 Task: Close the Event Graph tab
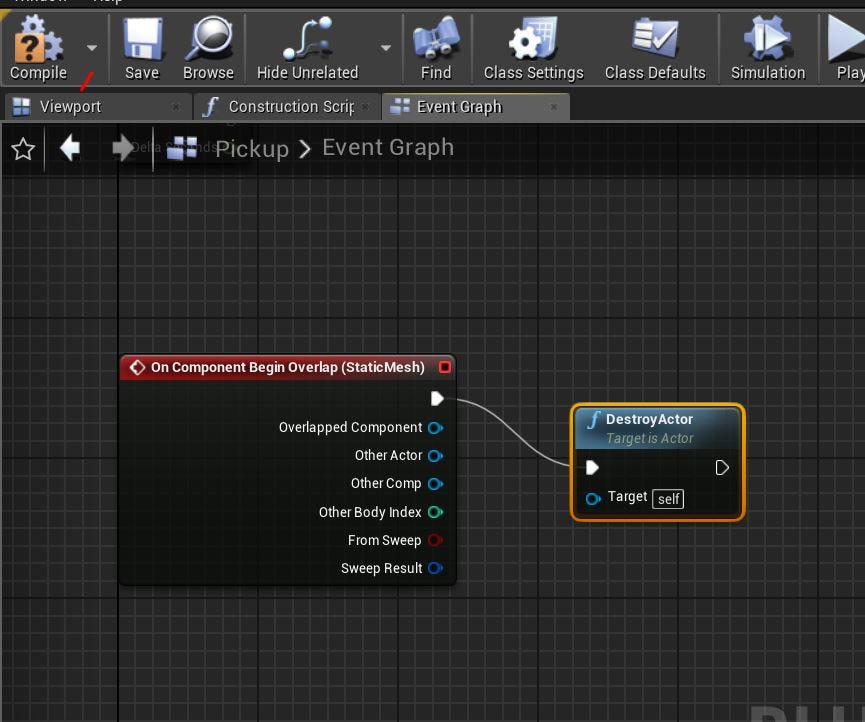554,106
